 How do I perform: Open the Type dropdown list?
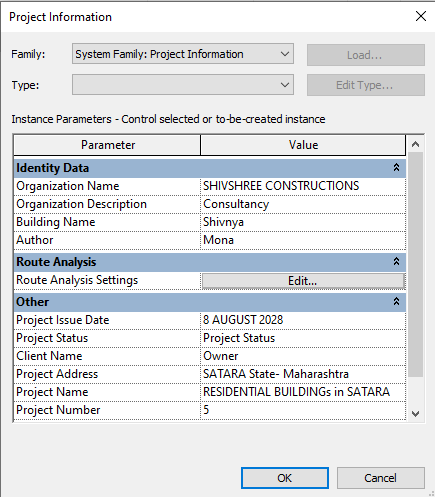183,85
